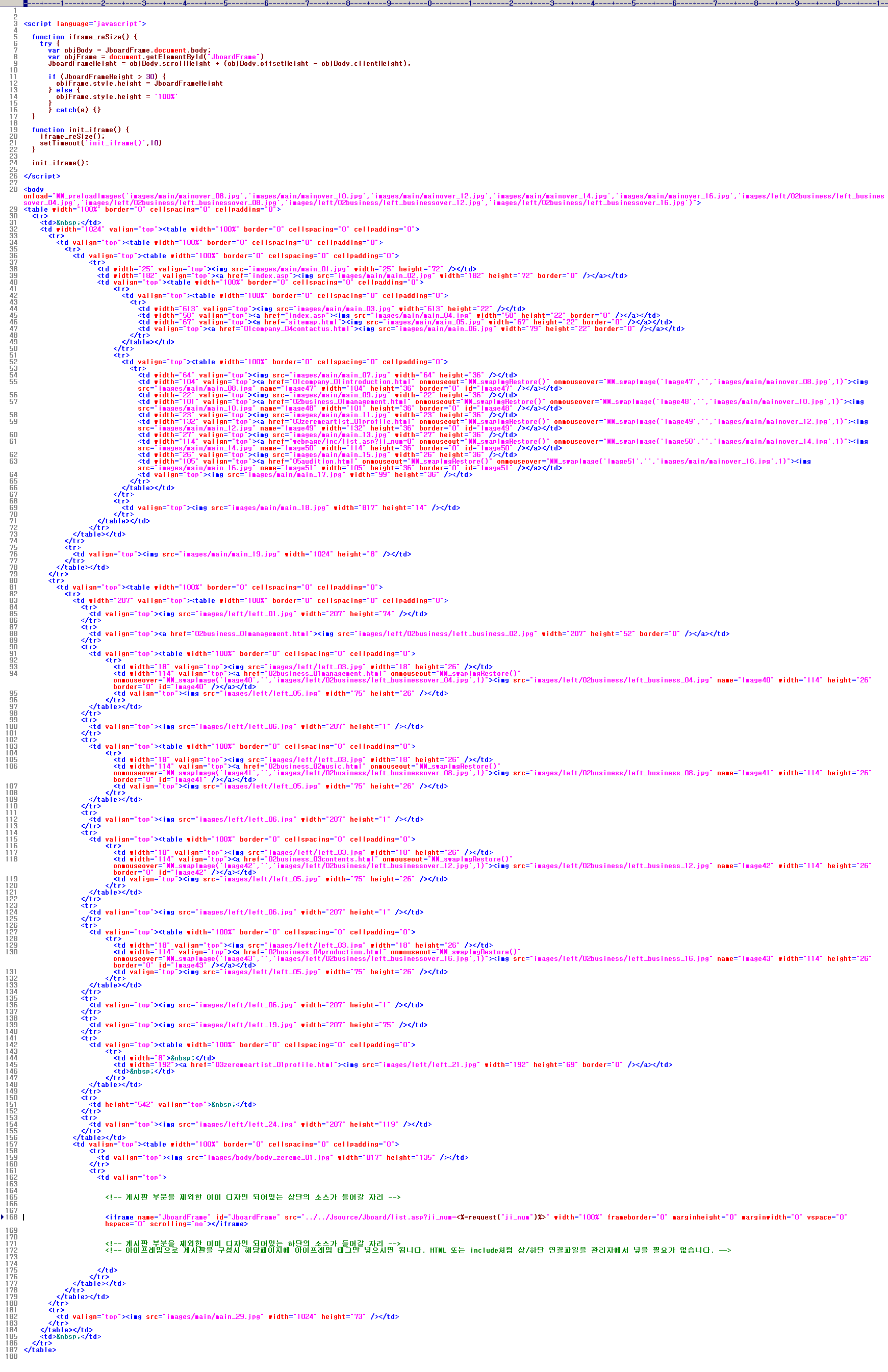
Task: Click the Korean comment on line 165
Action: [x=252, y=1198]
